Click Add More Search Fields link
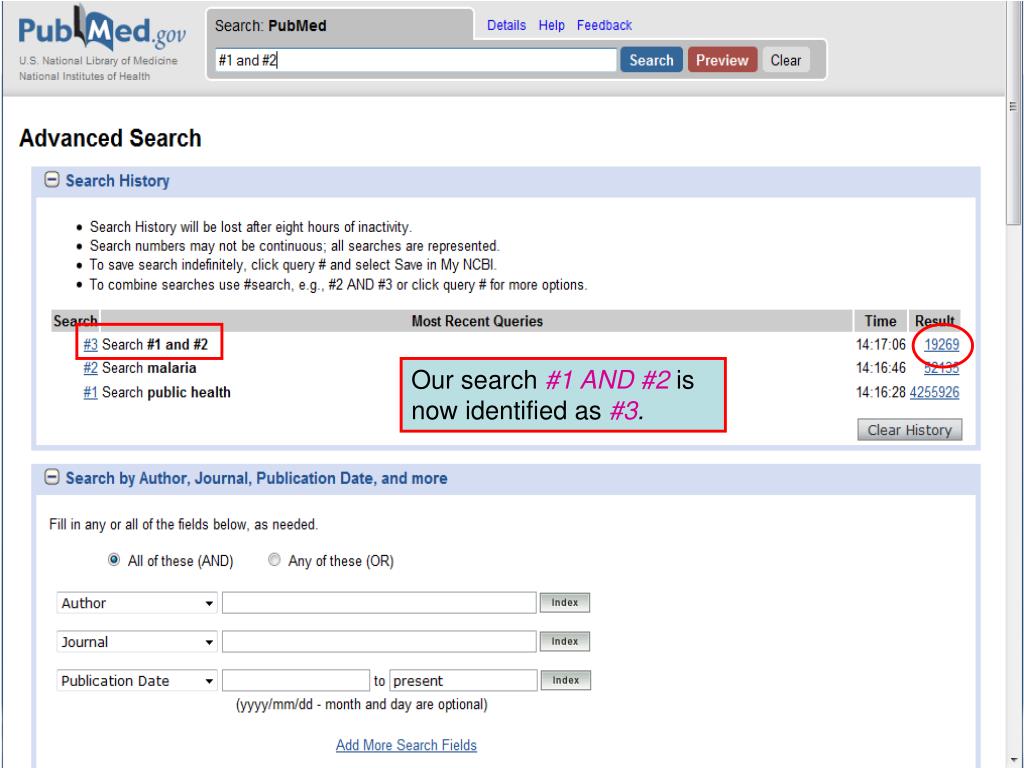 406,745
